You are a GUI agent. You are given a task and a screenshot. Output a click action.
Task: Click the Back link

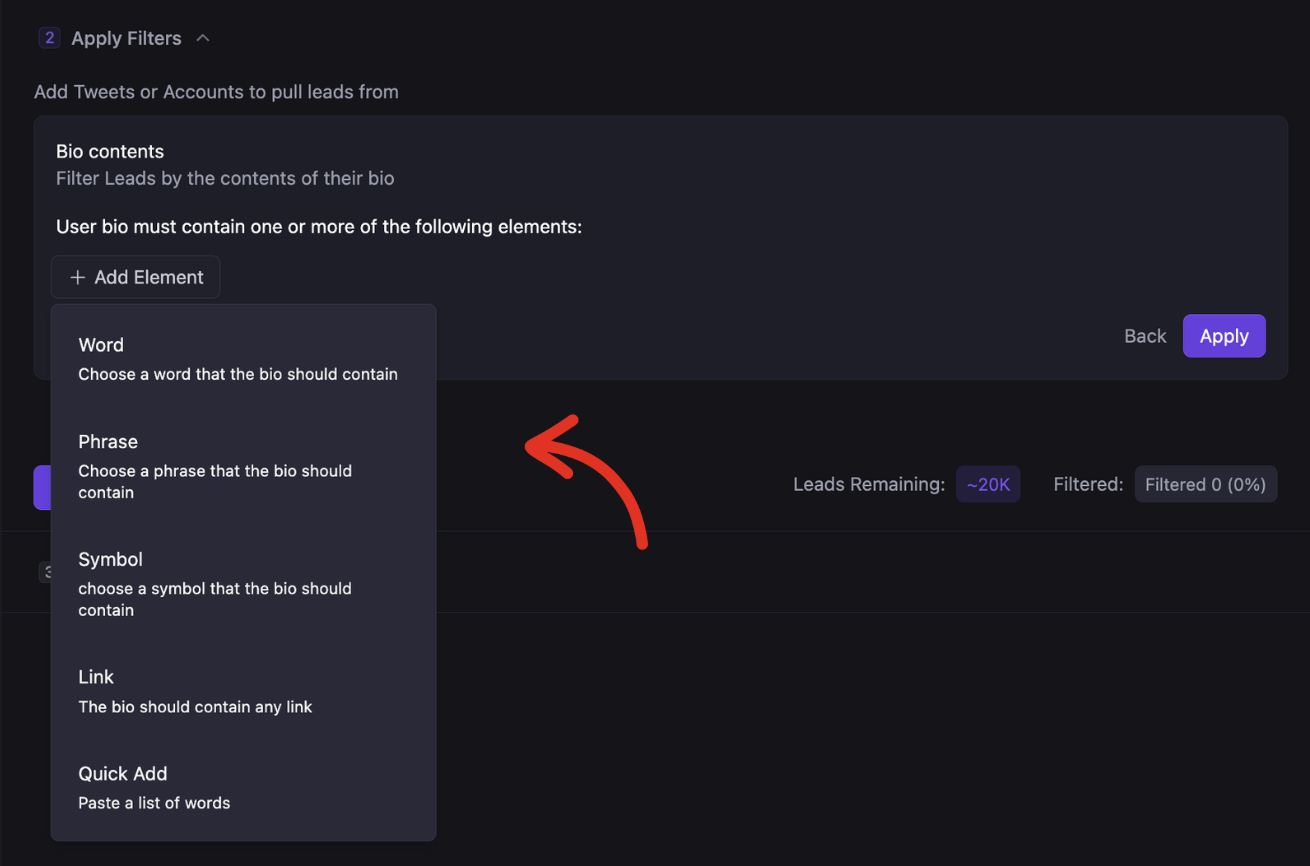pyautogui.click(x=1145, y=336)
